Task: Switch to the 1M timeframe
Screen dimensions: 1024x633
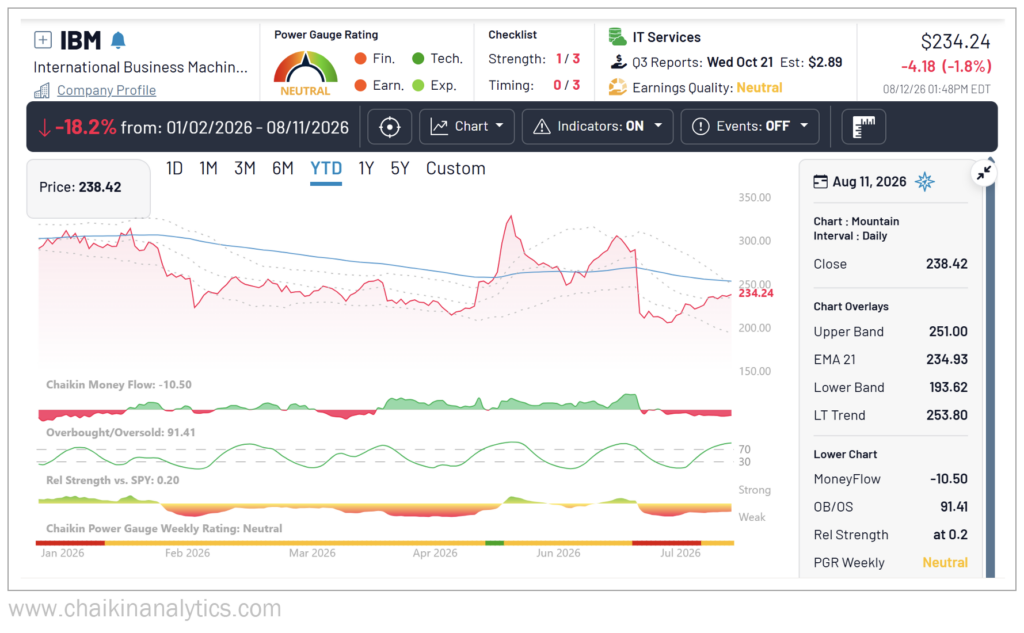Action: (208, 169)
